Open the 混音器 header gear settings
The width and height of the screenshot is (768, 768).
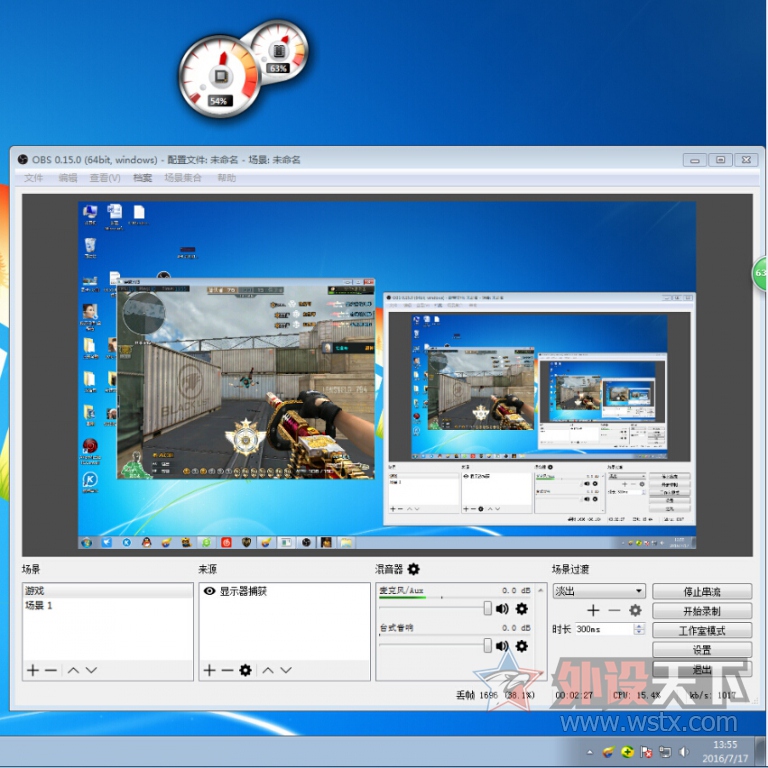pyautogui.click(x=414, y=569)
